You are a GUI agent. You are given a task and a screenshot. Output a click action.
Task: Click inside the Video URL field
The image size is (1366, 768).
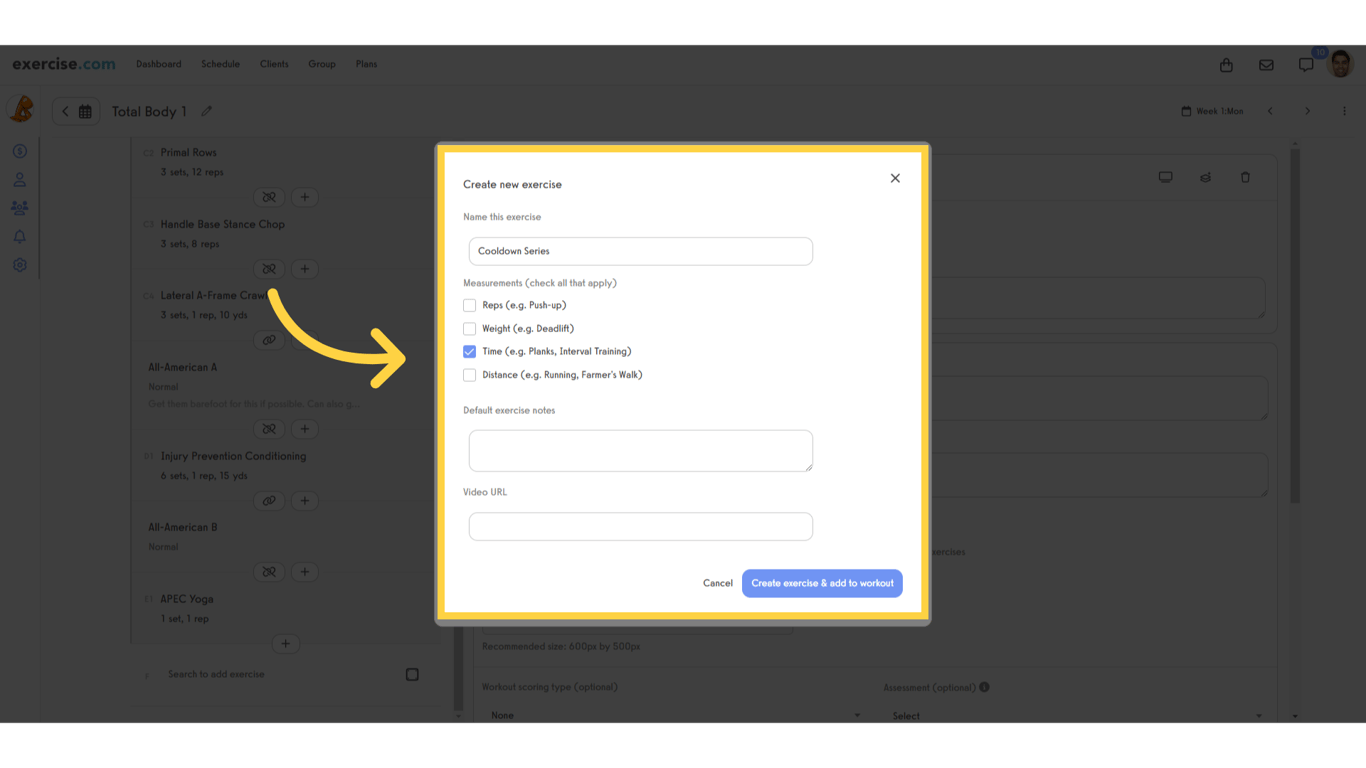(x=640, y=526)
